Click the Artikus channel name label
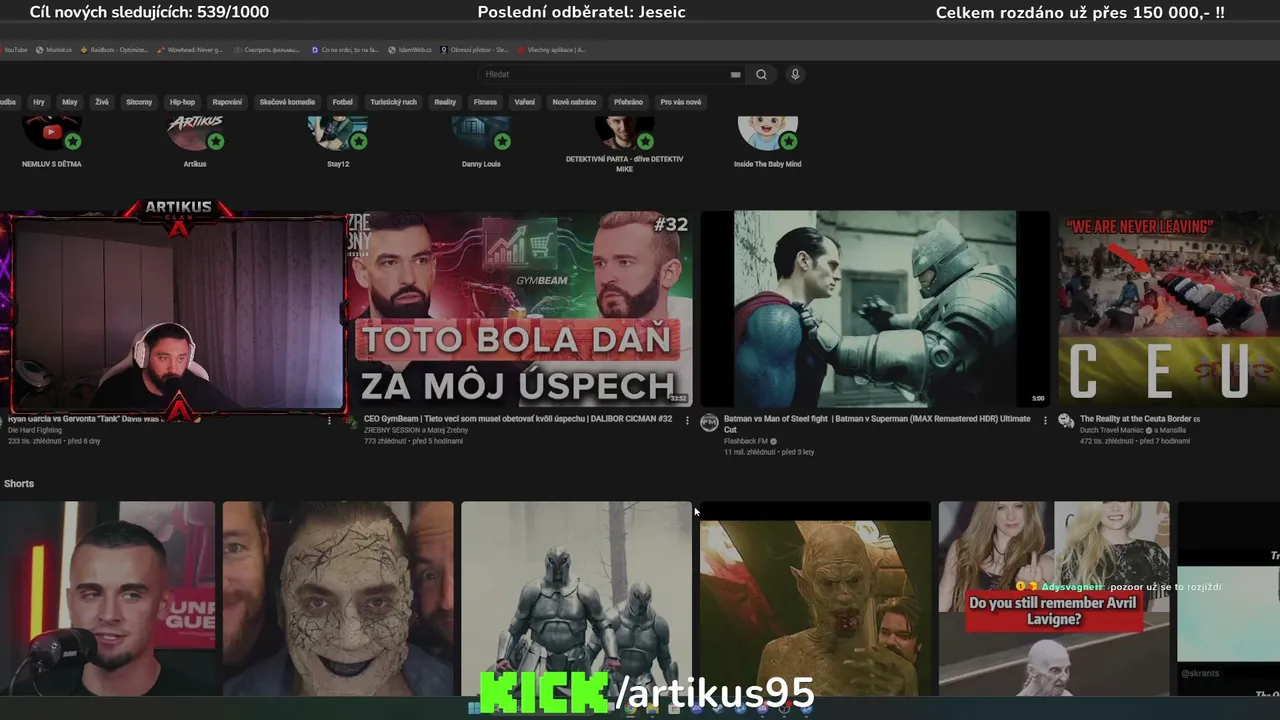The width and height of the screenshot is (1280, 720). tap(195, 164)
